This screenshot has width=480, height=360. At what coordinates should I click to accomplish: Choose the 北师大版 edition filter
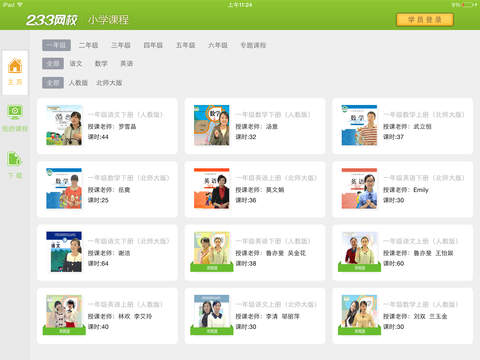pyautogui.click(x=109, y=83)
